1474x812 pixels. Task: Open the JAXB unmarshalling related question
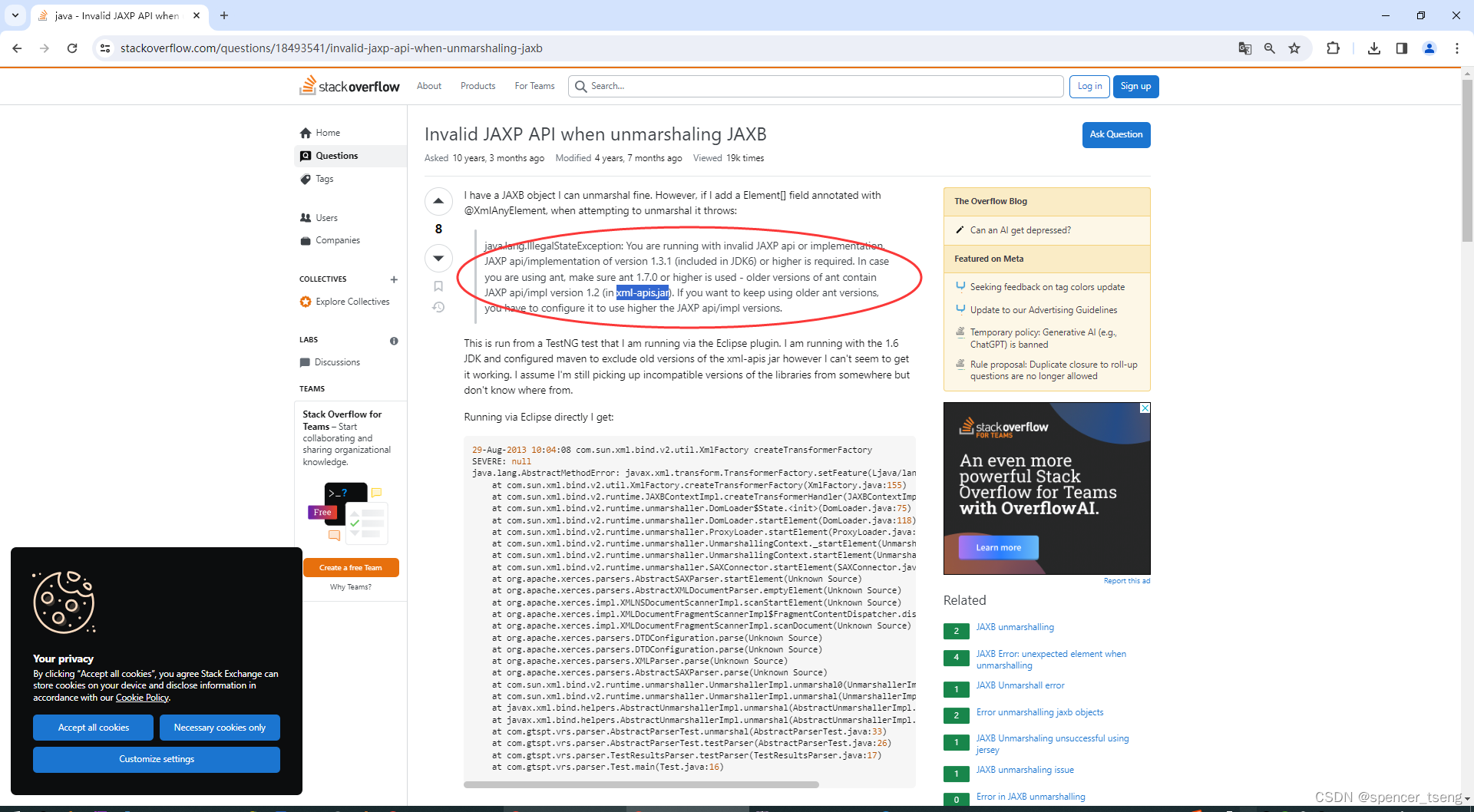(x=1015, y=627)
